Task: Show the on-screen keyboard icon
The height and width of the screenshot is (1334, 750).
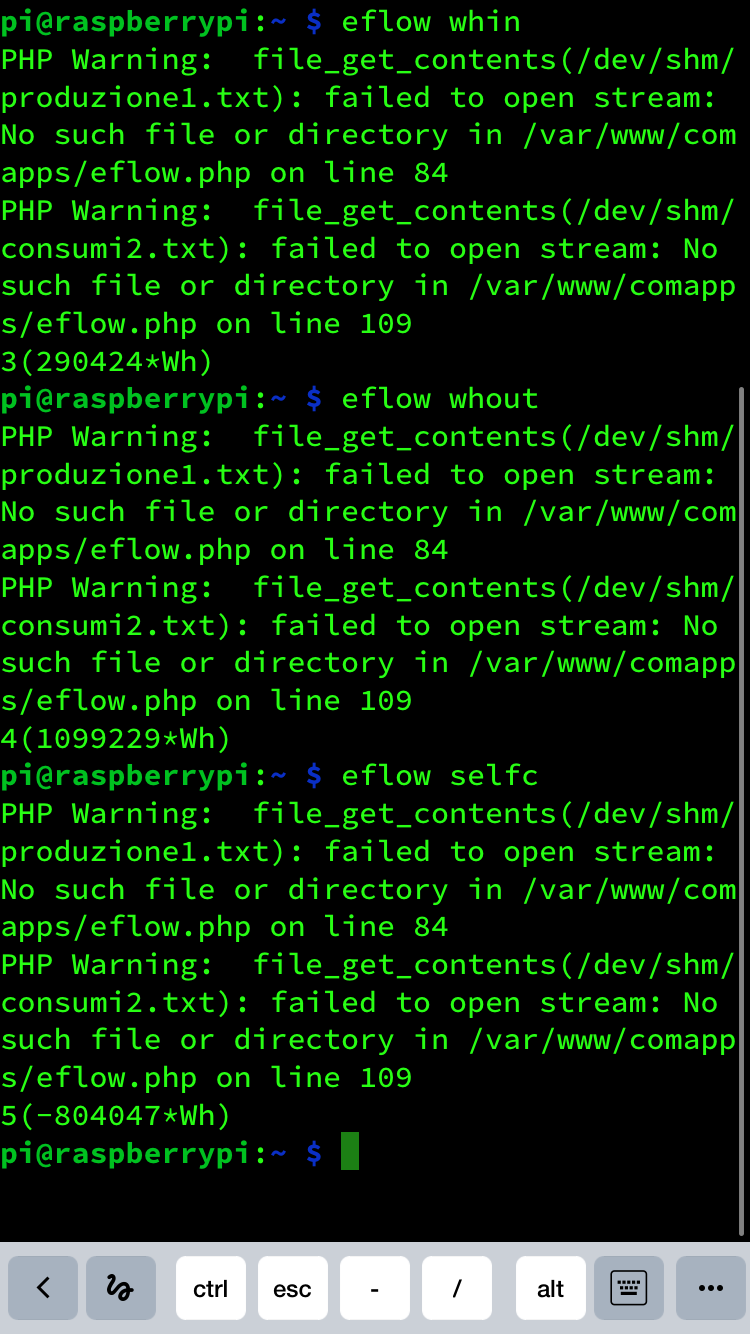Action: (629, 1289)
